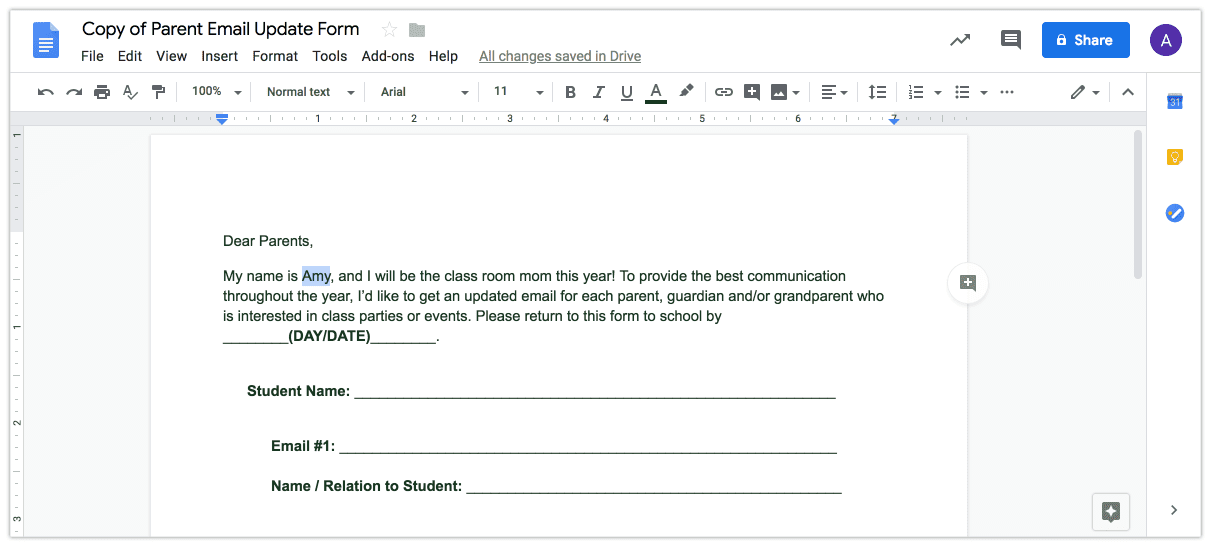
Task: Click 'Name / Relation to Student:' label
Action: coord(366,486)
